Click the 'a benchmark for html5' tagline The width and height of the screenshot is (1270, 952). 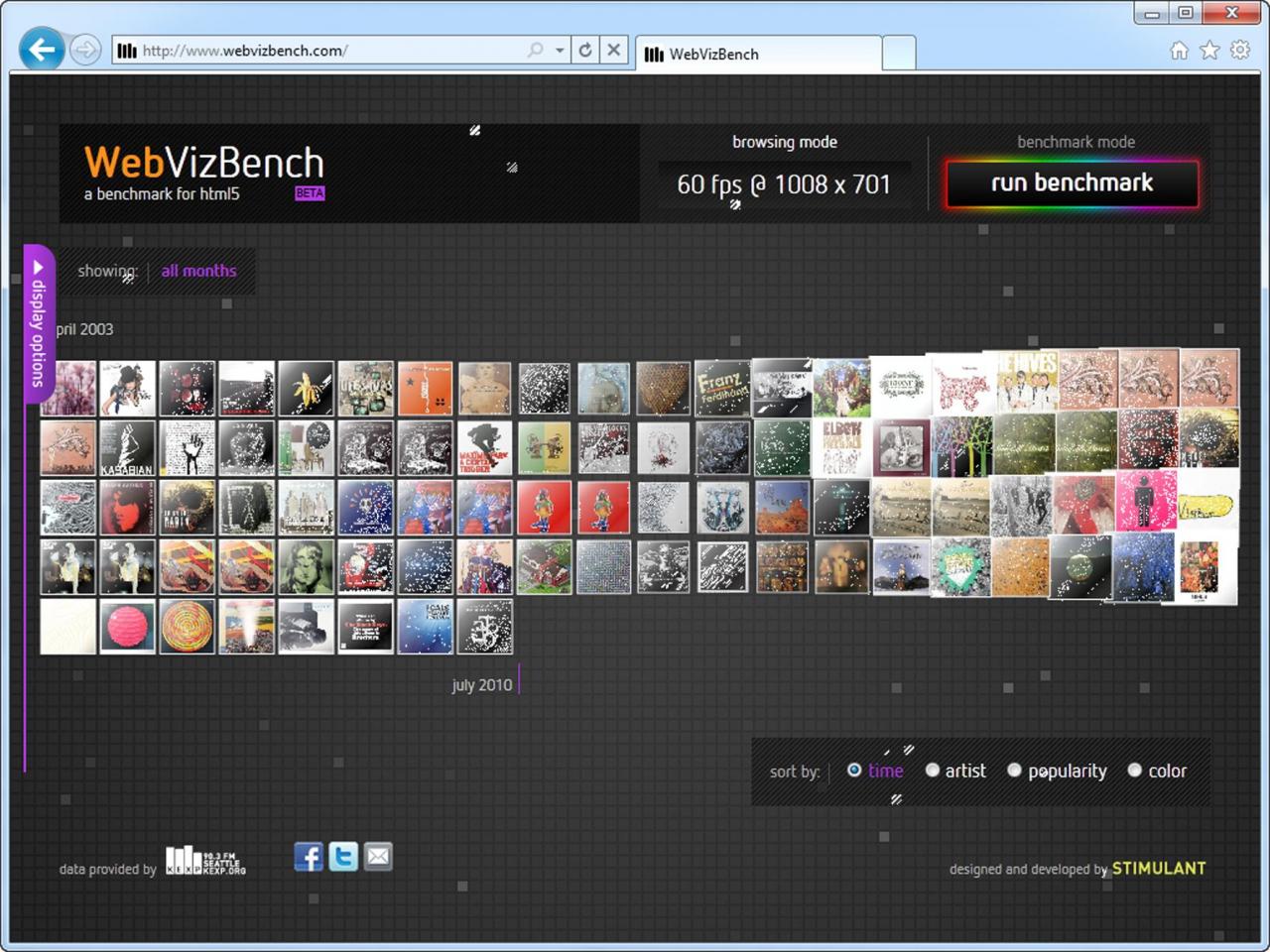coord(162,194)
